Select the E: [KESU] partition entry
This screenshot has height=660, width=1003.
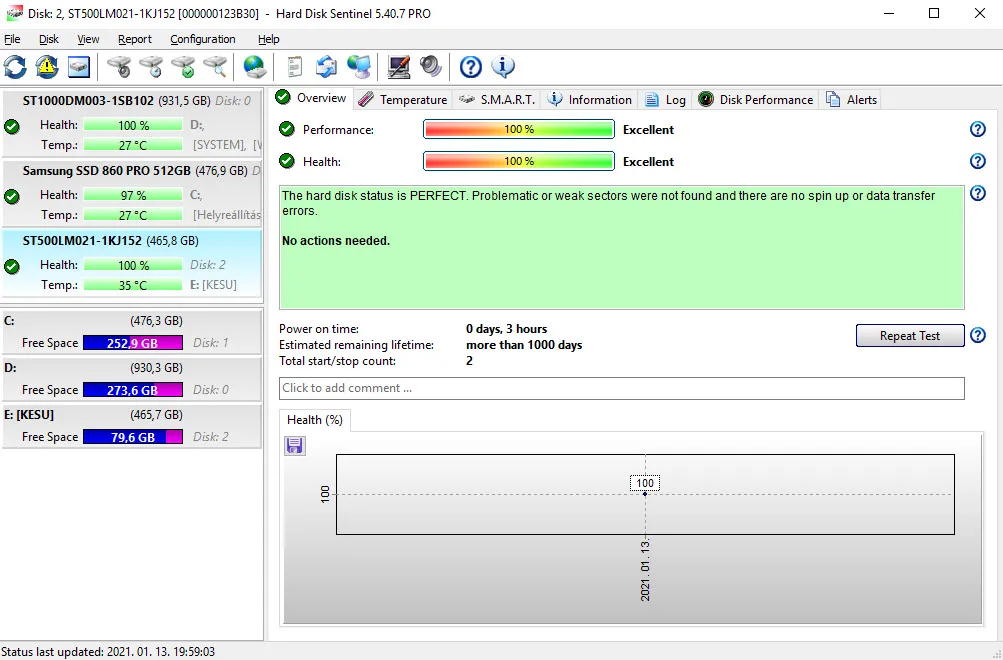pos(132,425)
